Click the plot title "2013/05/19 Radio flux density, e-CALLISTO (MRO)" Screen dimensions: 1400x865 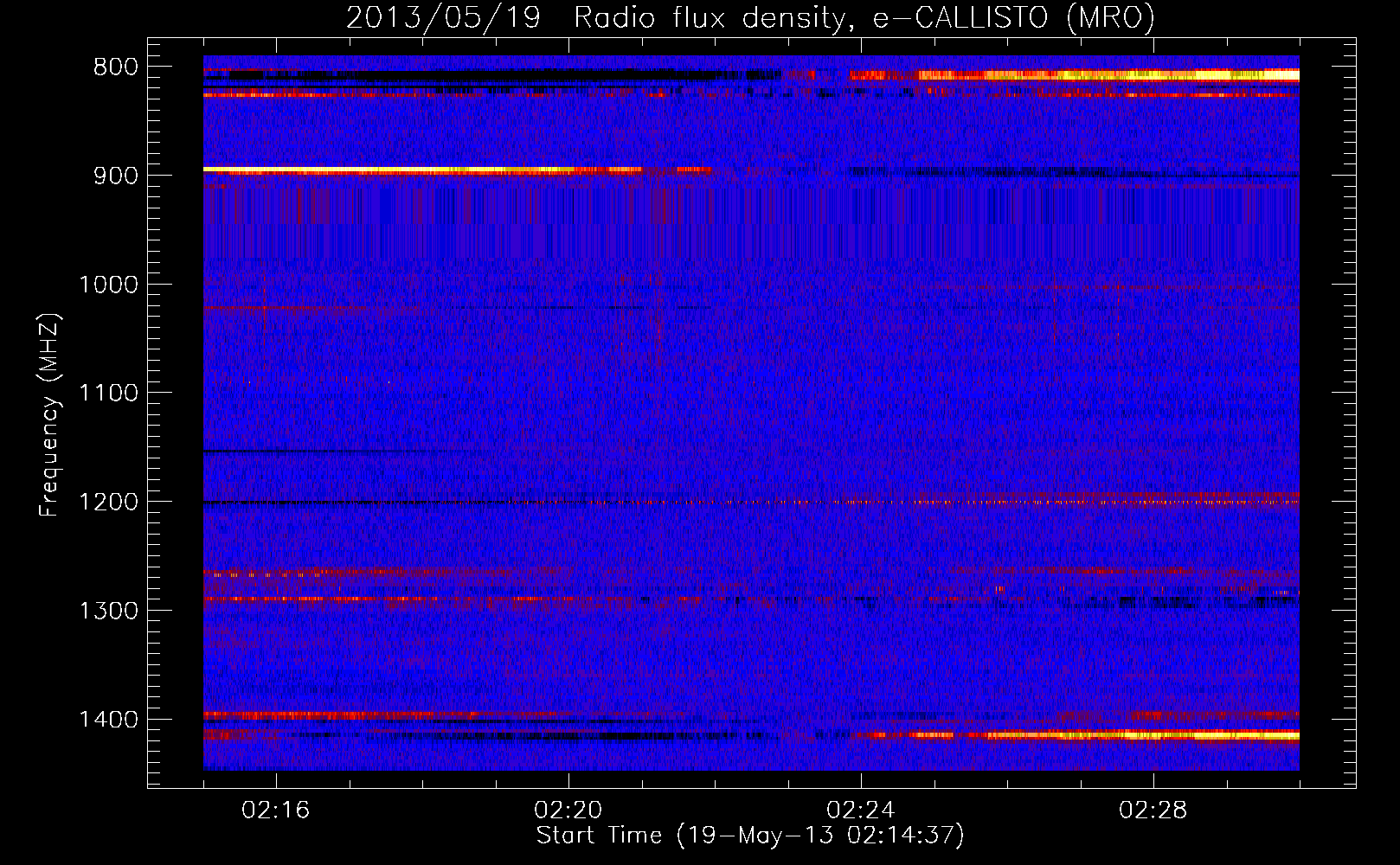pos(750,17)
